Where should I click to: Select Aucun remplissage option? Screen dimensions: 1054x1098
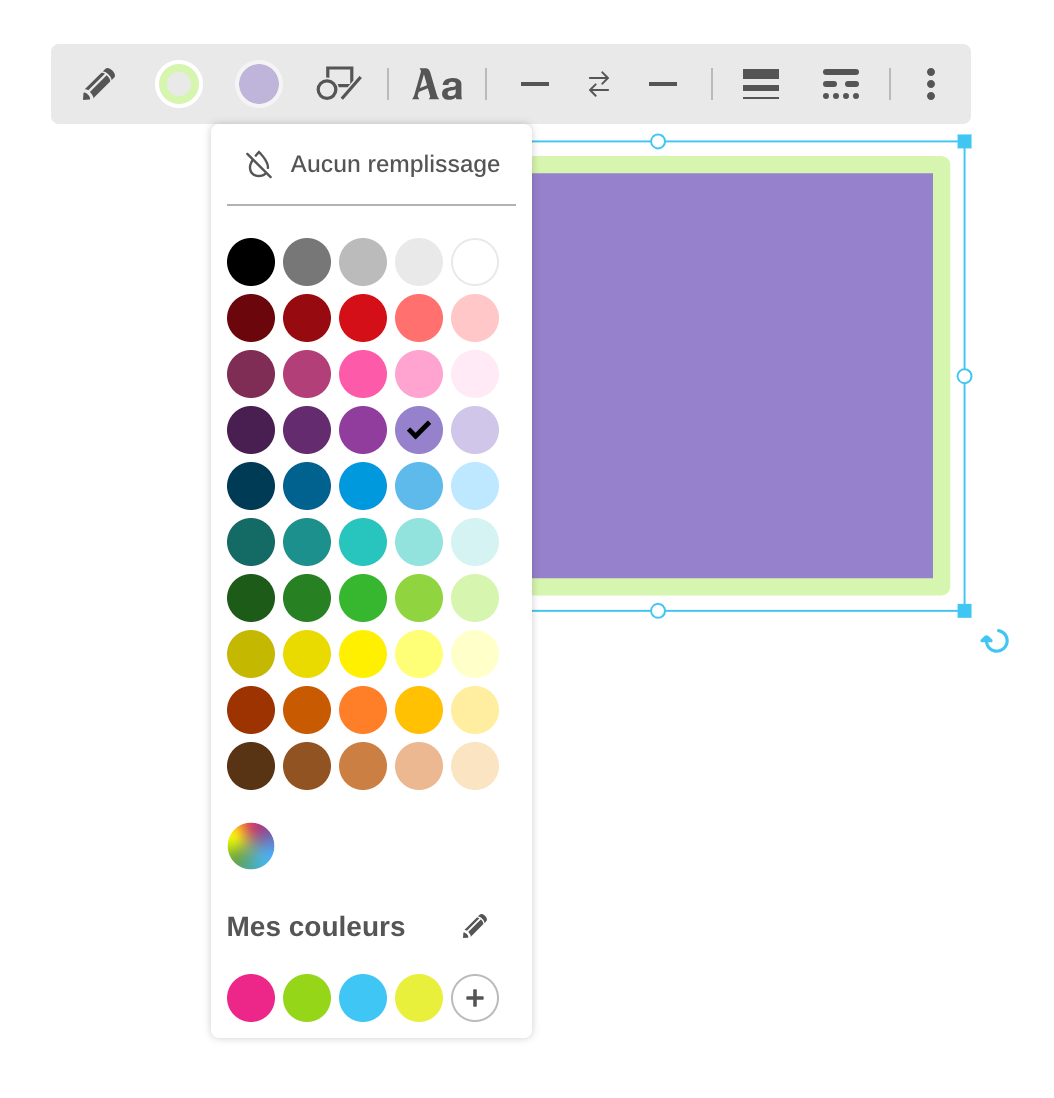click(372, 164)
